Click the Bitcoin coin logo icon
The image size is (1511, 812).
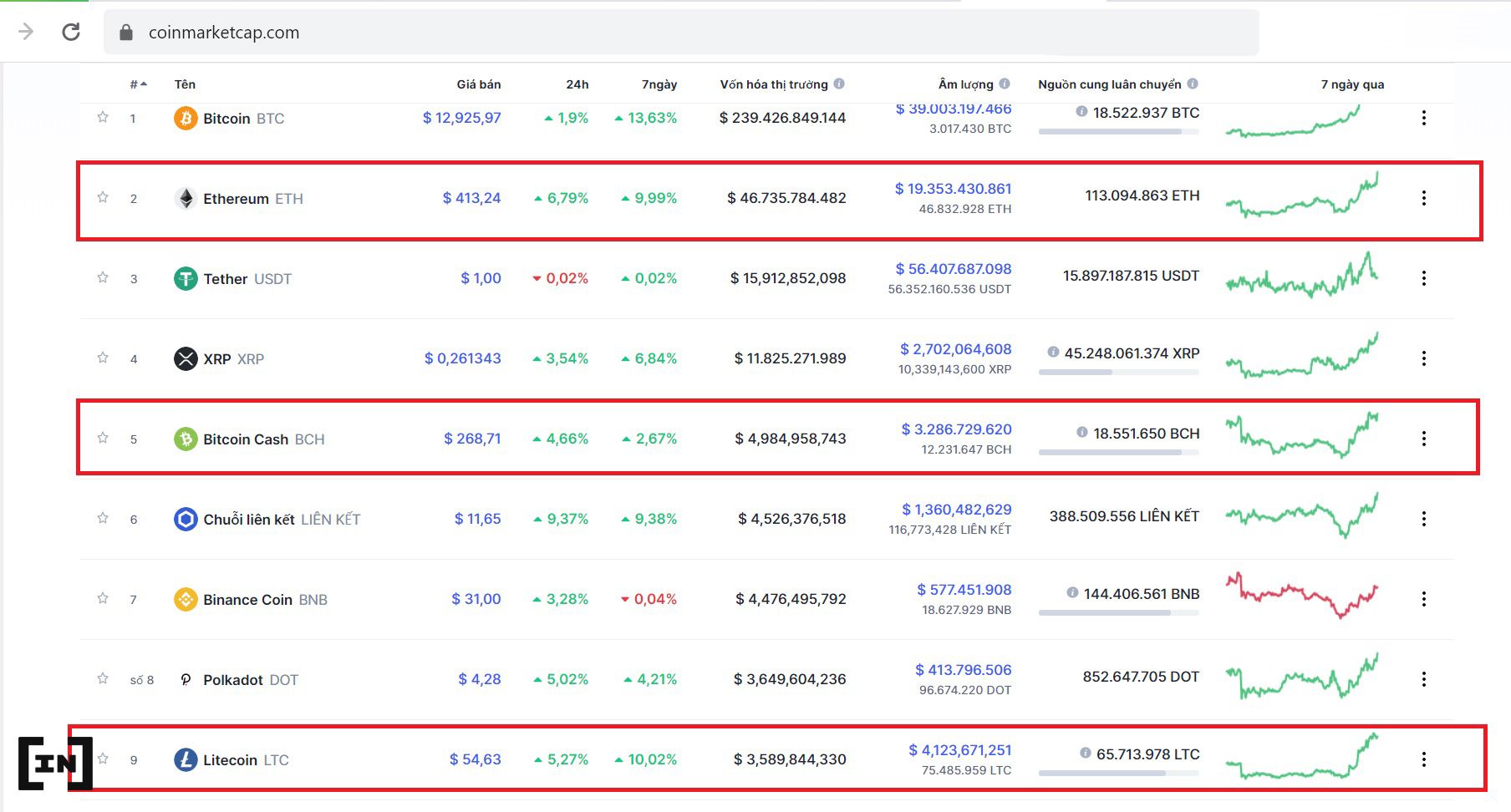point(185,118)
